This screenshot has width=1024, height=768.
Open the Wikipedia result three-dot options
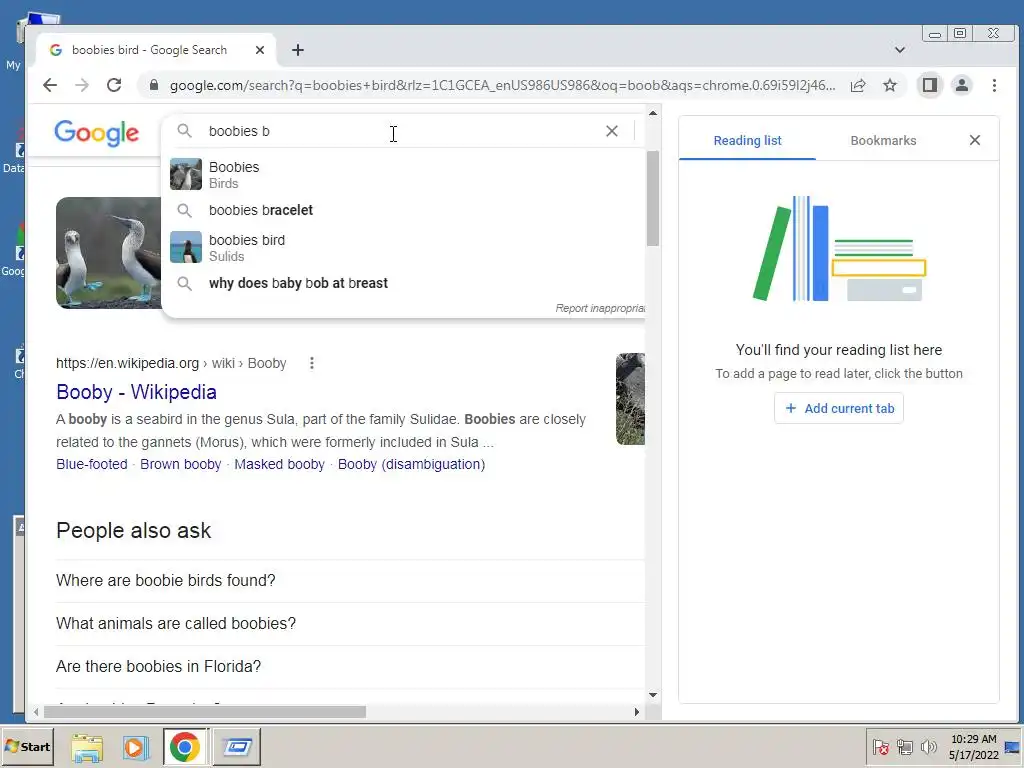click(x=312, y=363)
